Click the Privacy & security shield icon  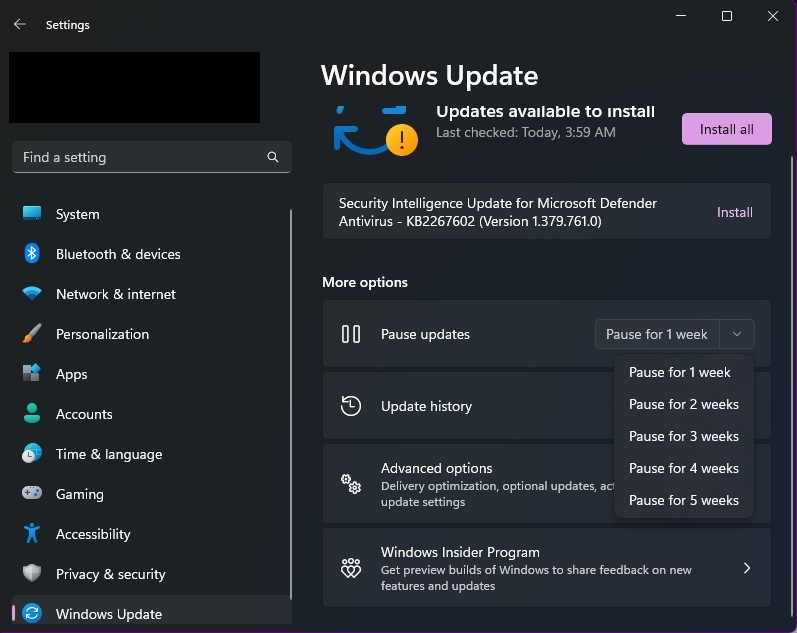coord(32,573)
